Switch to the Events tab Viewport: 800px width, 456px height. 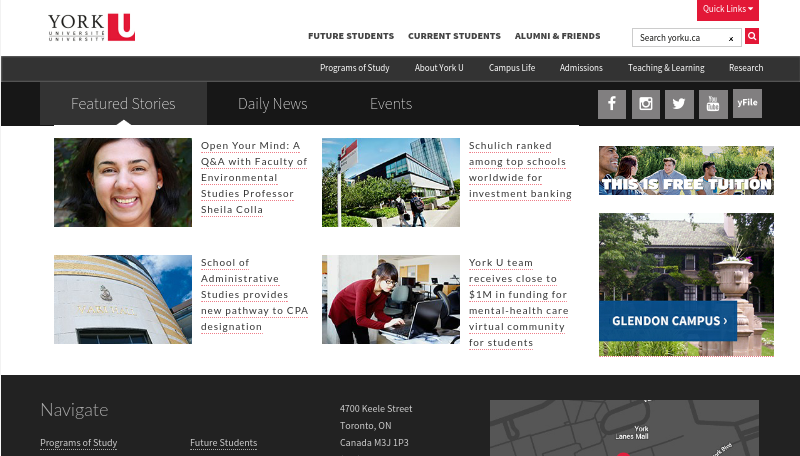[391, 104]
